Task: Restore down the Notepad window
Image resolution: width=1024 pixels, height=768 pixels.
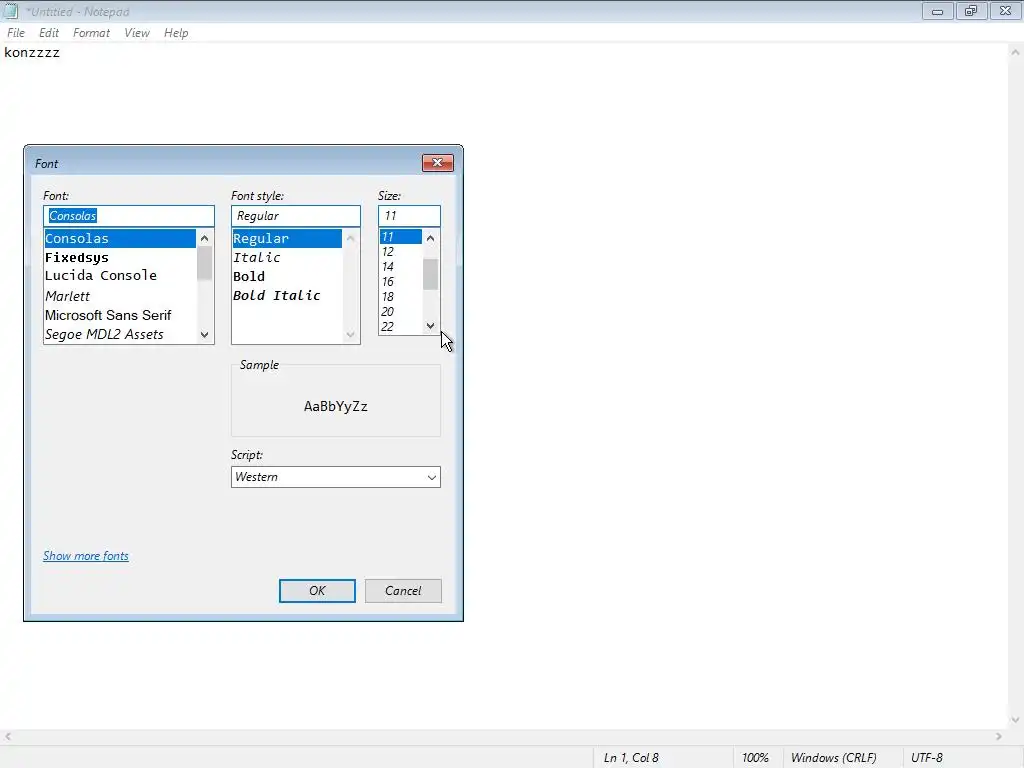Action: [x=971, y=11]
